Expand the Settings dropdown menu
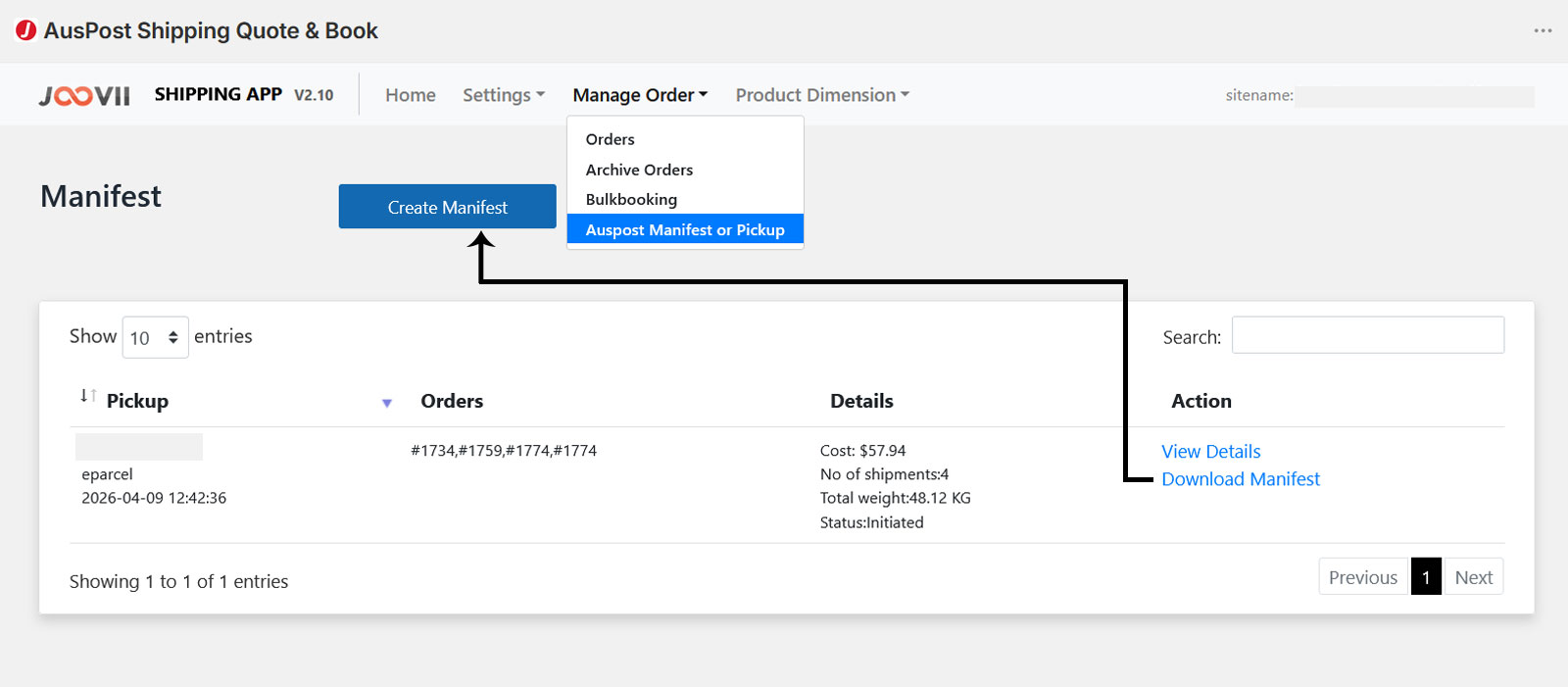 point(504,95)
